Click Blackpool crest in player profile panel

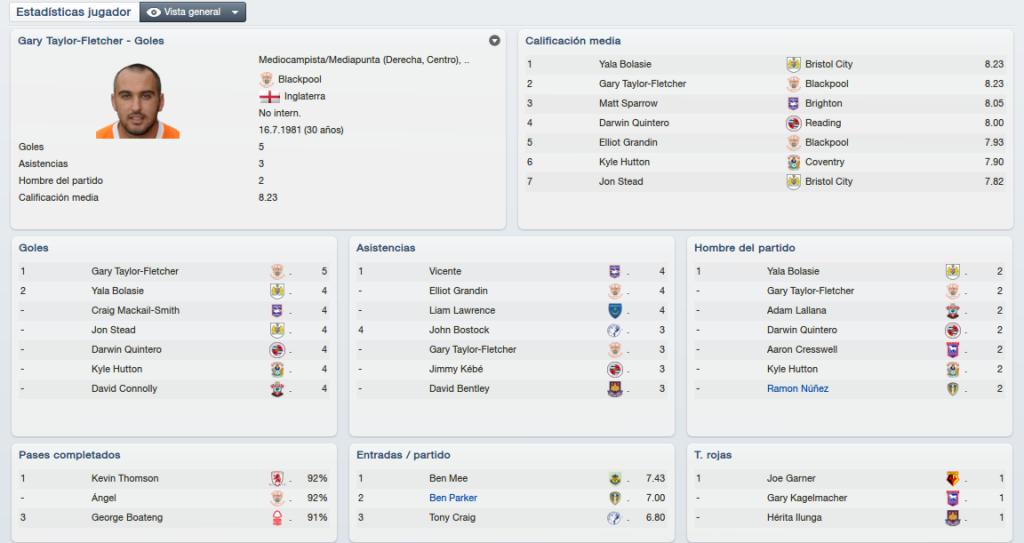coord(266,80)
